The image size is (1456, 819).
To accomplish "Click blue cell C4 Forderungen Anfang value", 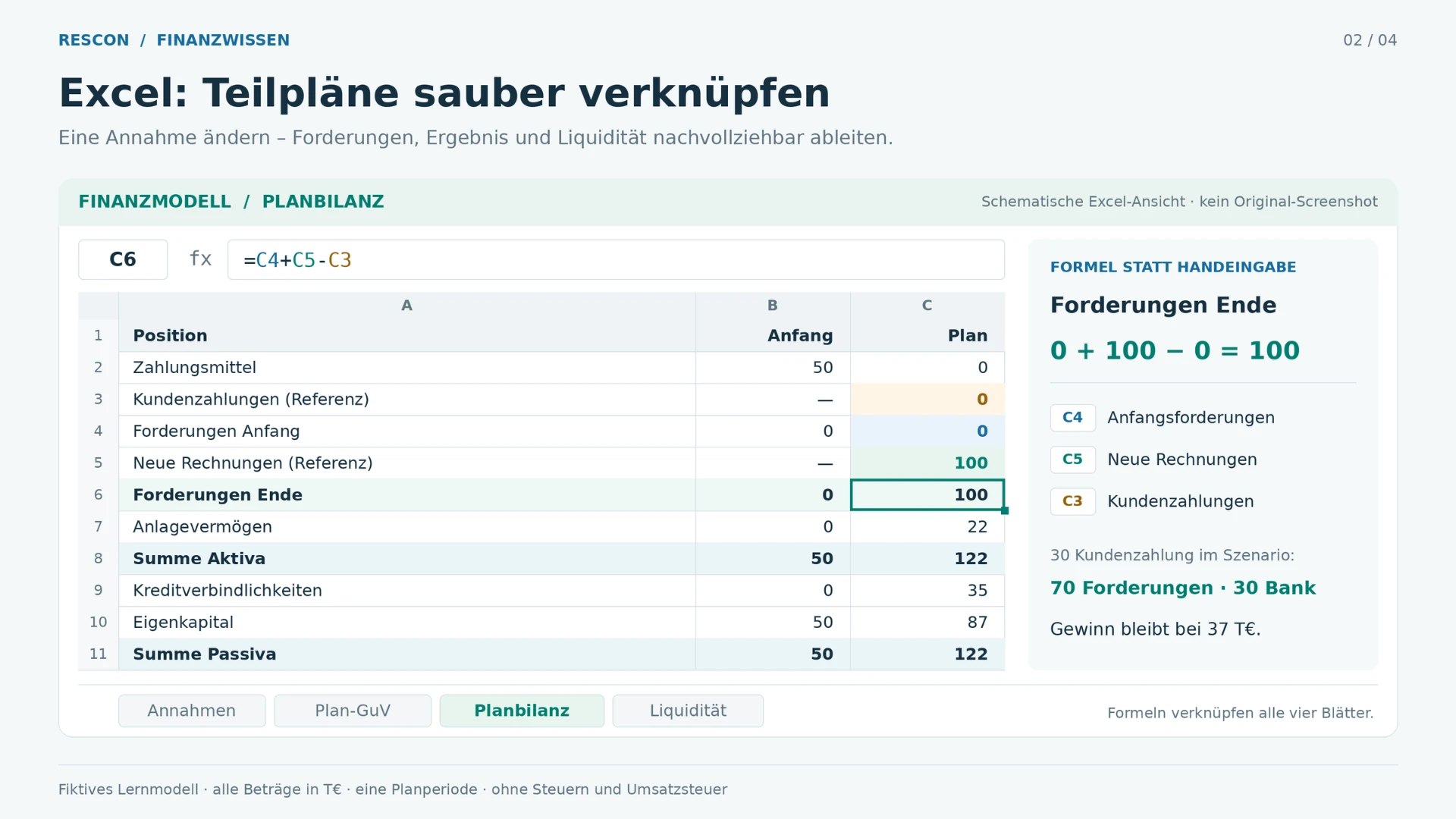I will [x=927, y=431].
